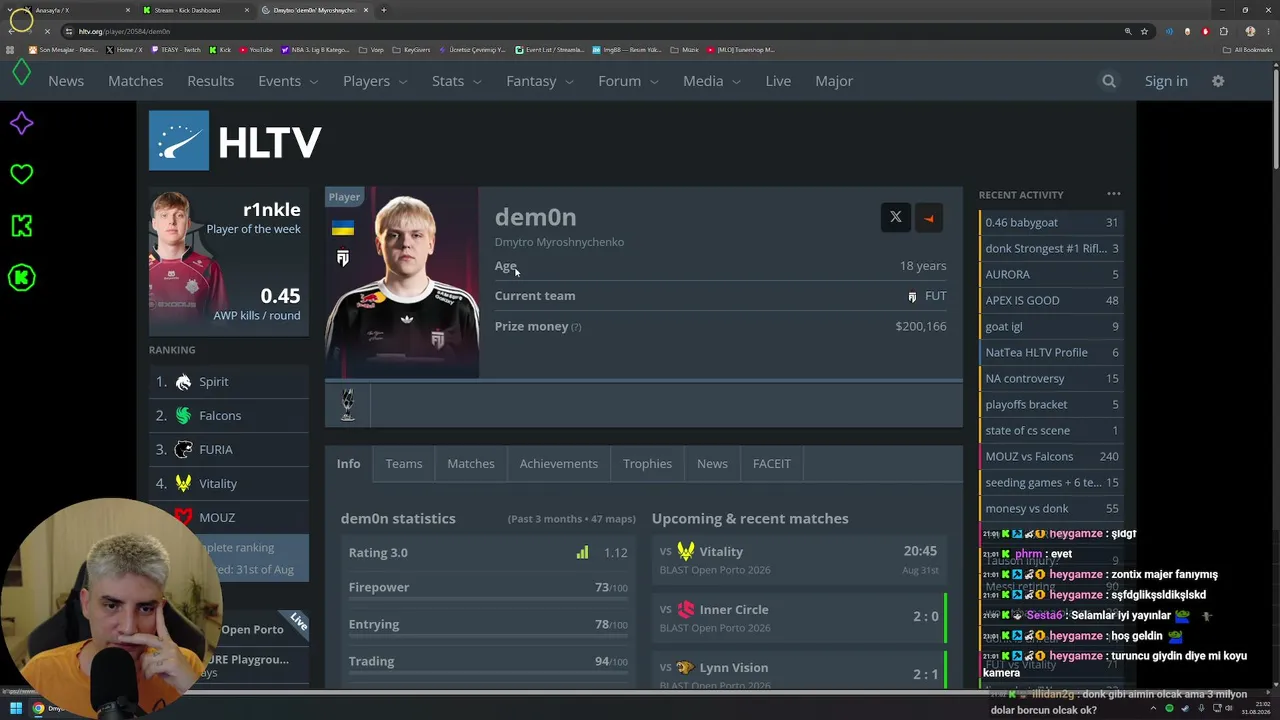Open the Matches nav item

(x=135, y=81)
